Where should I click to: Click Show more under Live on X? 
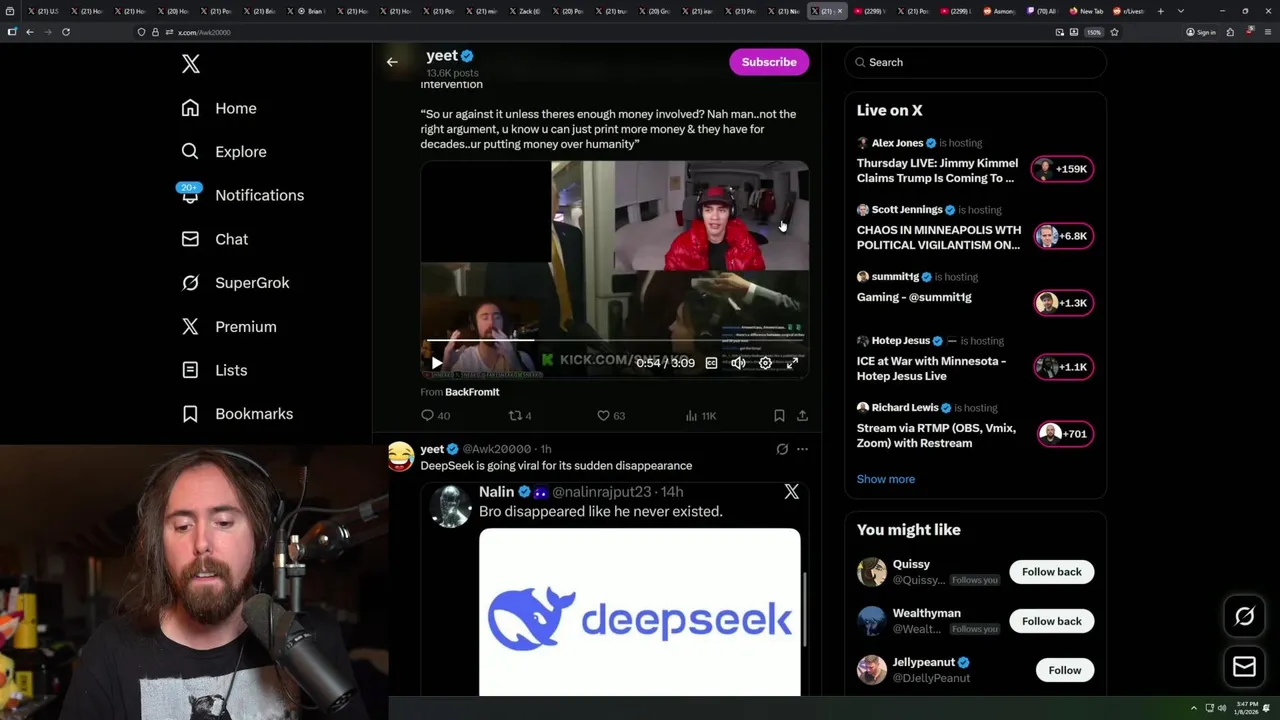(x=885, y=479)
